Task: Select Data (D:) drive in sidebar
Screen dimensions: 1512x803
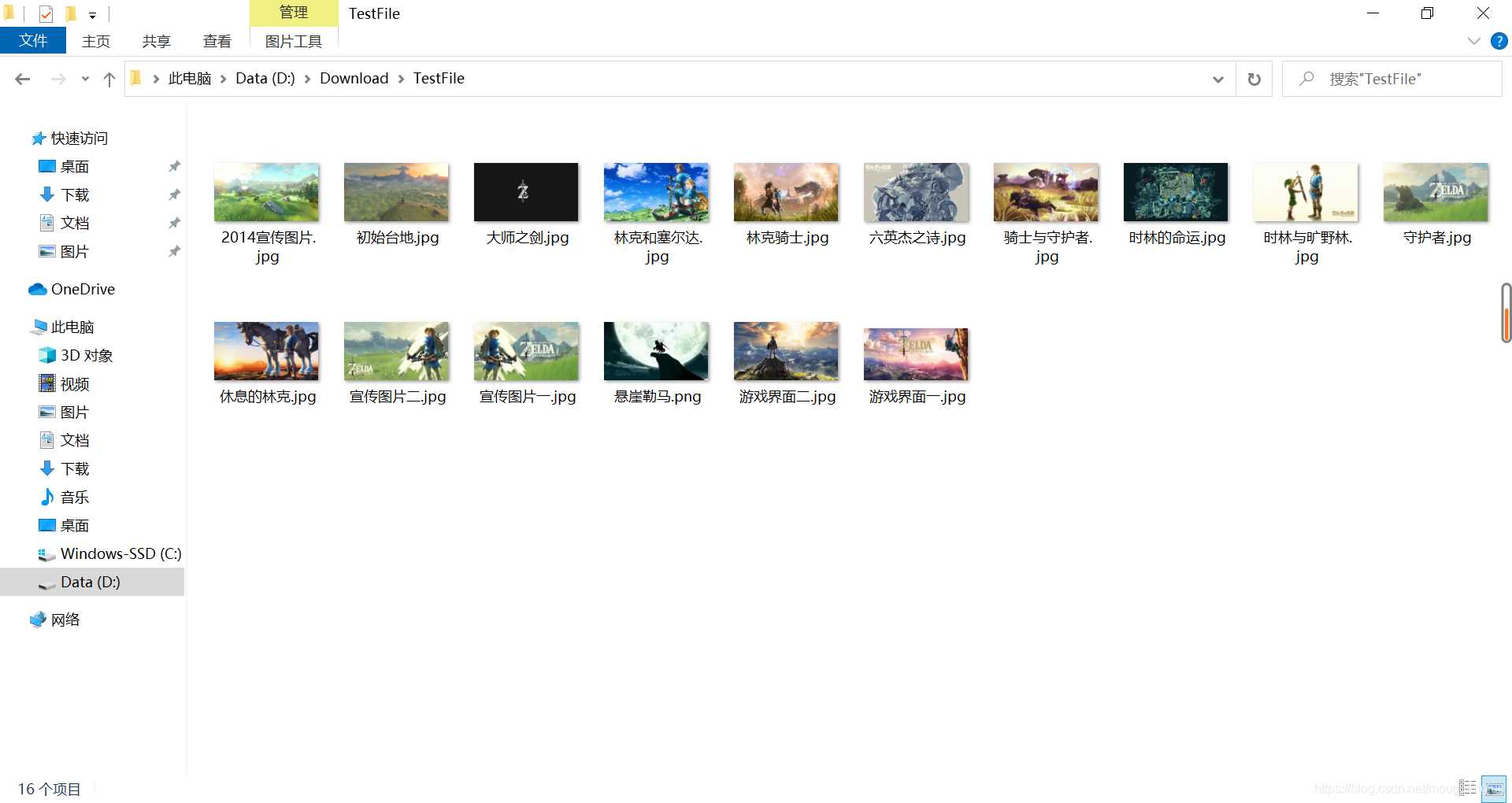Action: 91,583
